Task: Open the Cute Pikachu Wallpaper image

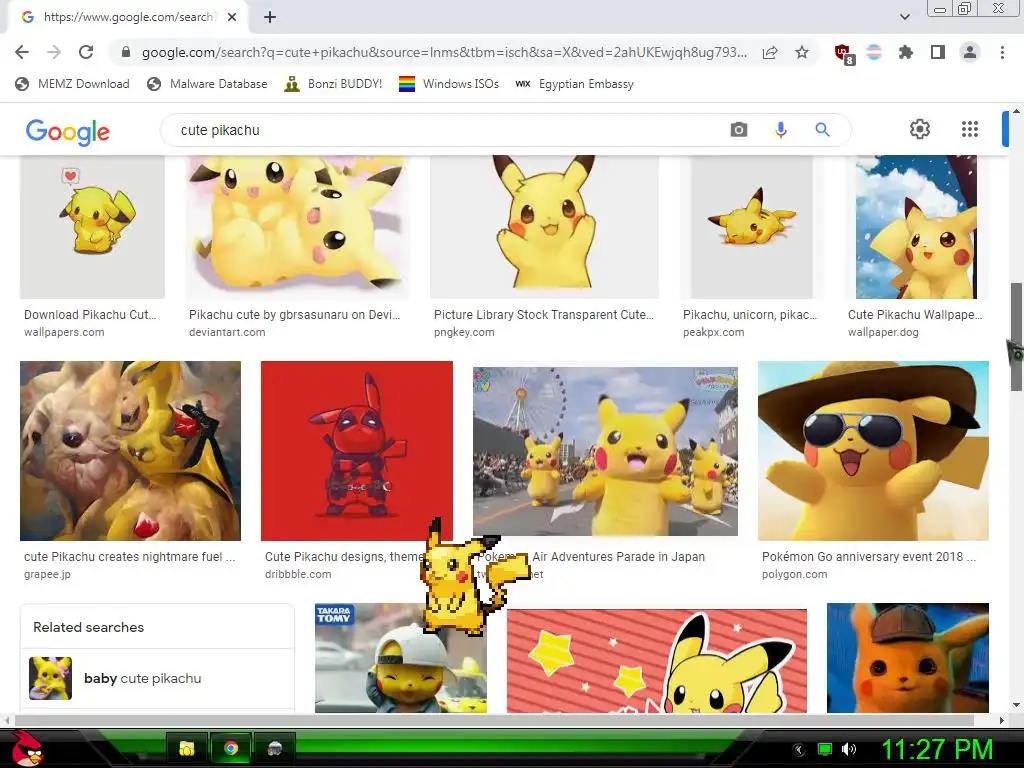Action: point(916,227)
